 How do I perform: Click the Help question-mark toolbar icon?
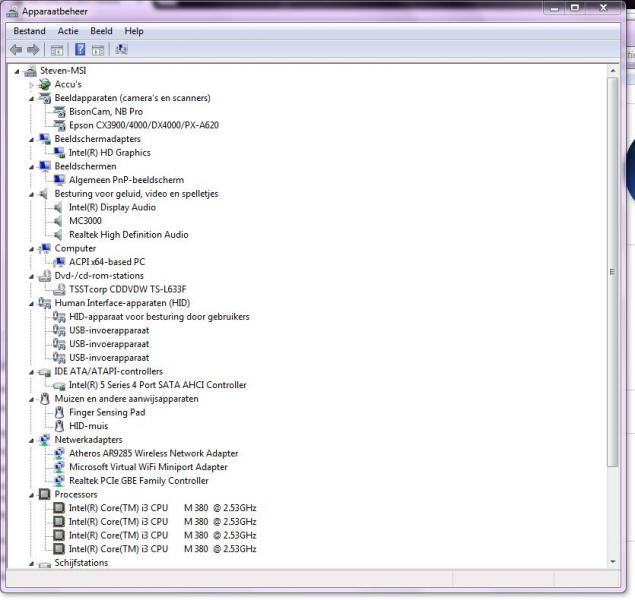pyautogui.click(x=80, y=49)
